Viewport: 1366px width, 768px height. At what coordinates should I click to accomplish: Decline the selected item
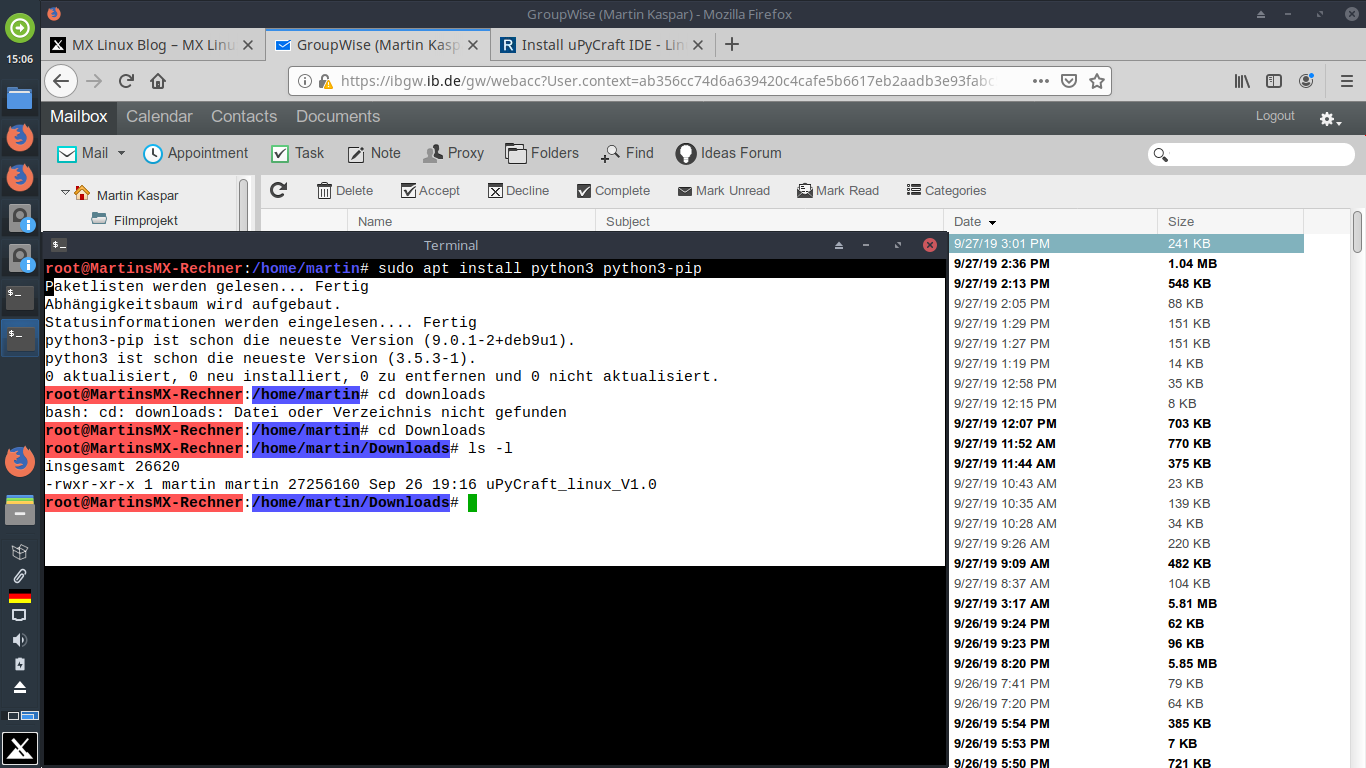pyautogui.click(x=518, y=190)
